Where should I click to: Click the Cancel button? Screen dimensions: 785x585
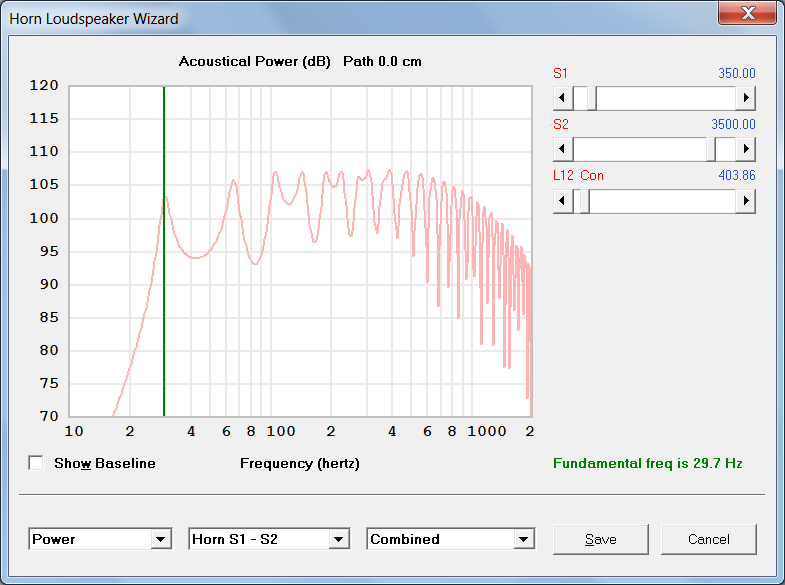tap(708, 539)
